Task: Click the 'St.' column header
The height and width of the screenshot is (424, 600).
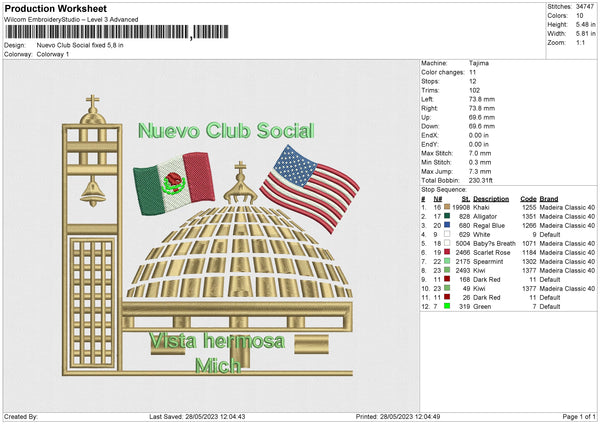Action: tap(466, 199)
